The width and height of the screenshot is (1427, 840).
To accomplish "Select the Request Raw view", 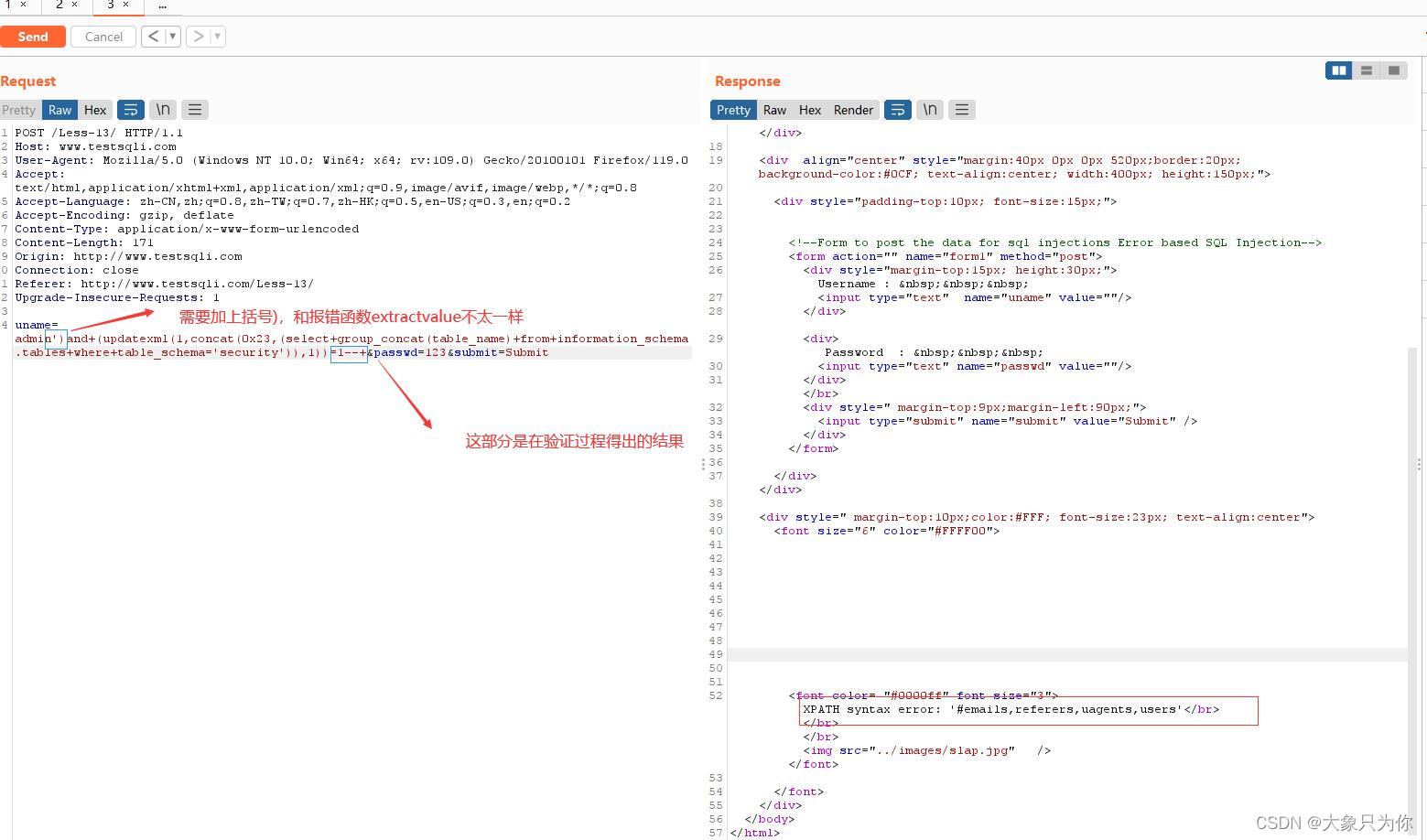I will 60,110.
